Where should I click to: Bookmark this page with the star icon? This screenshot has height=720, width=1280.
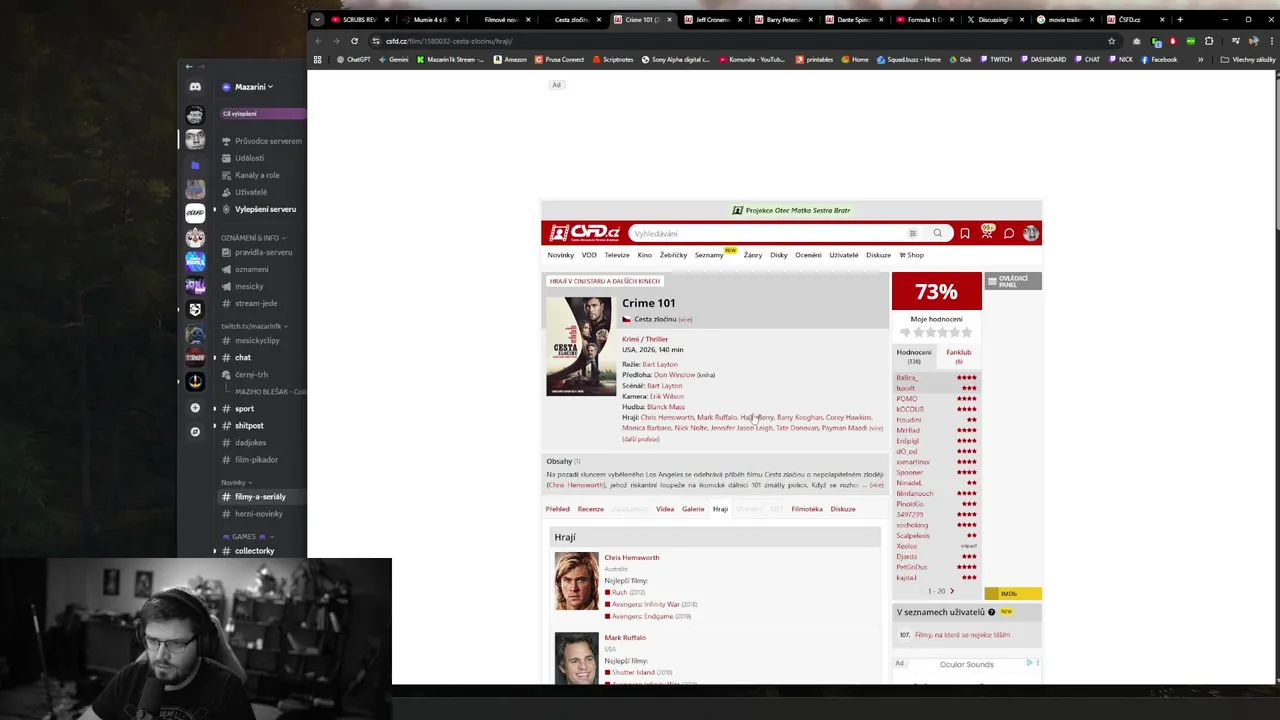click(x=1111, y=41)
